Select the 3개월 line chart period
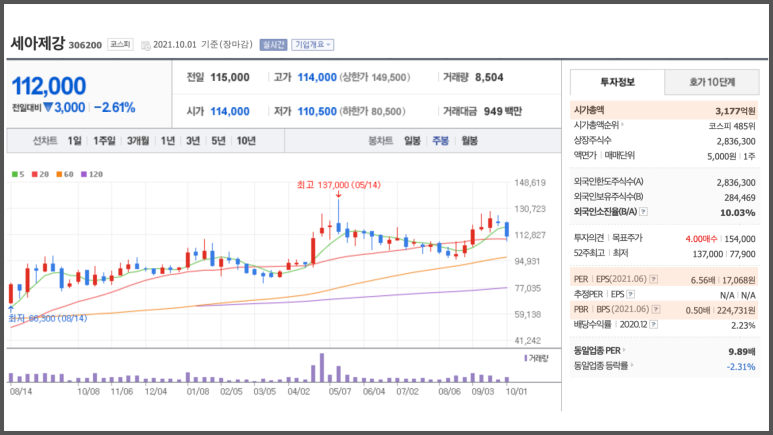Viewport: 773px width, 435px height. [138, 141]
